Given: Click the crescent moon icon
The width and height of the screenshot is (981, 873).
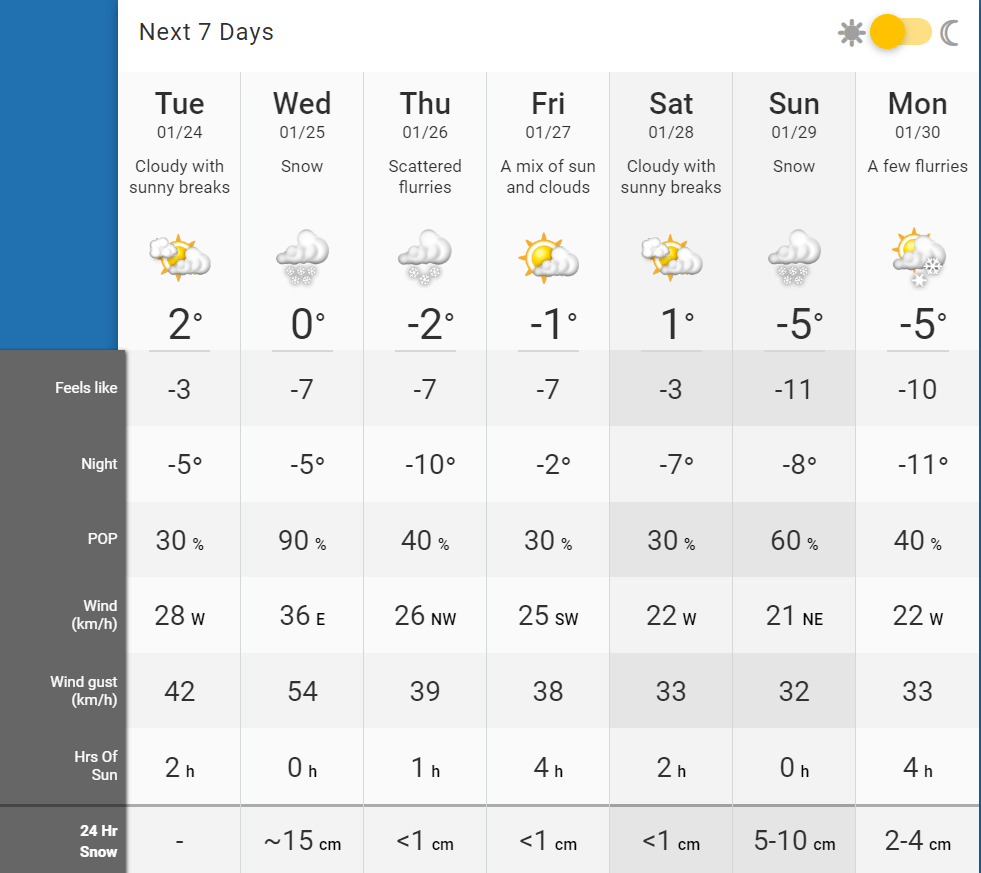Looking at the screenshot, I should pyautogui.click(x=949, y=33).
